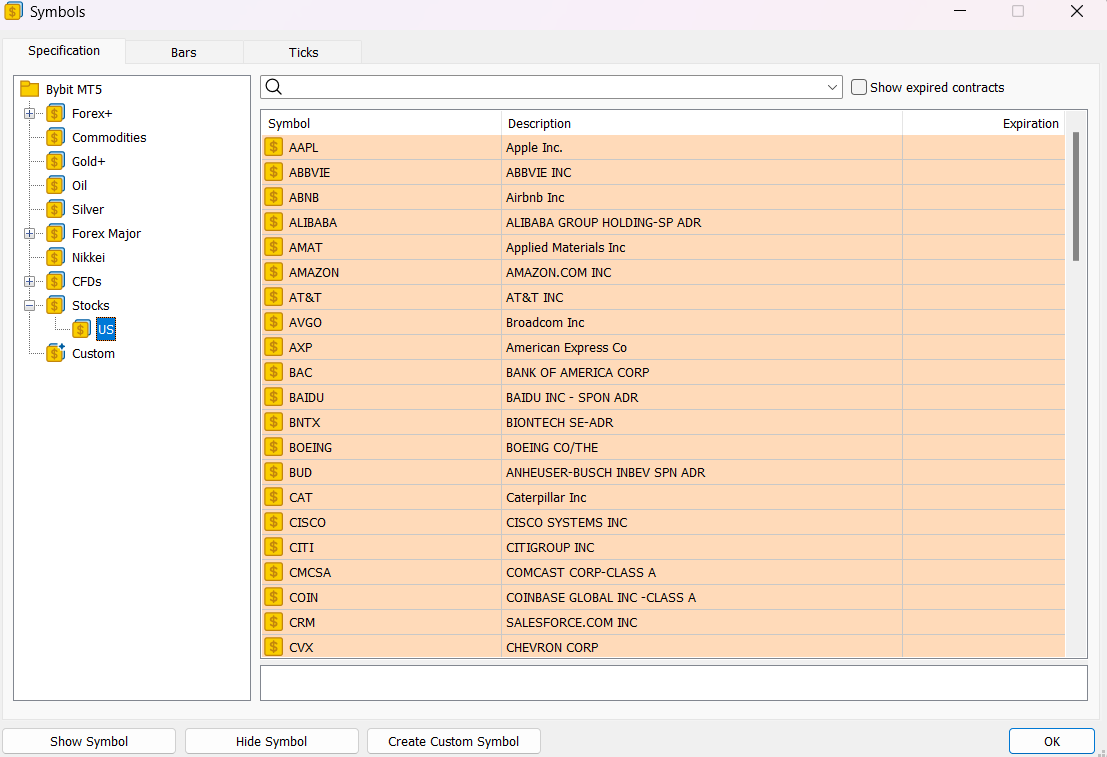1107x757 pixels.
Task: Select the Oil group
Action: [x=79, y=185]
